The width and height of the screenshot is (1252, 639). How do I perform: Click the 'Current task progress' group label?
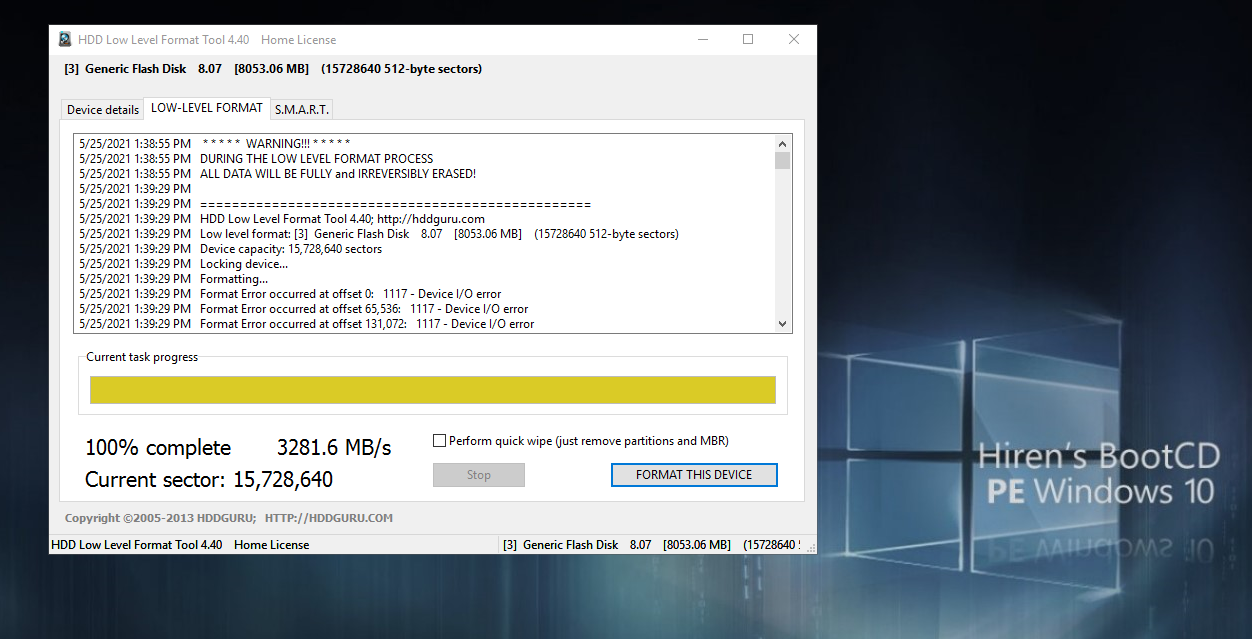point(142,357)
